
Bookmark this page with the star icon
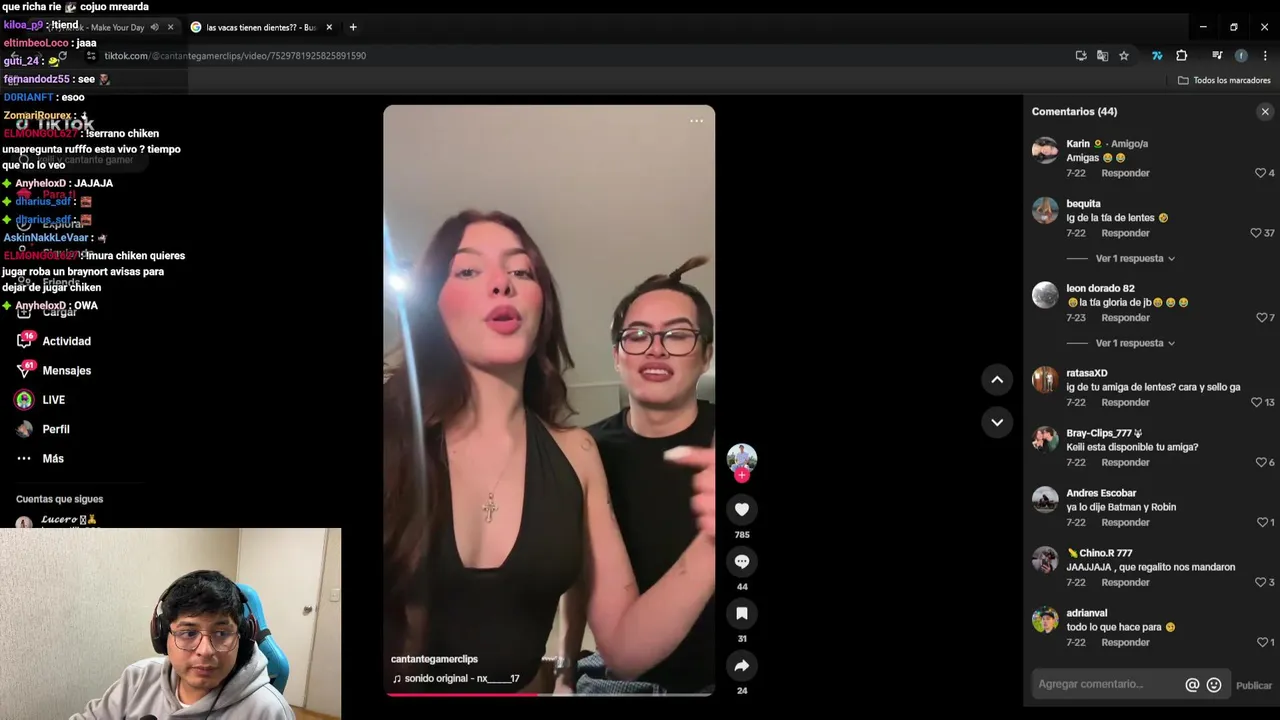(x=1124, y=56)
